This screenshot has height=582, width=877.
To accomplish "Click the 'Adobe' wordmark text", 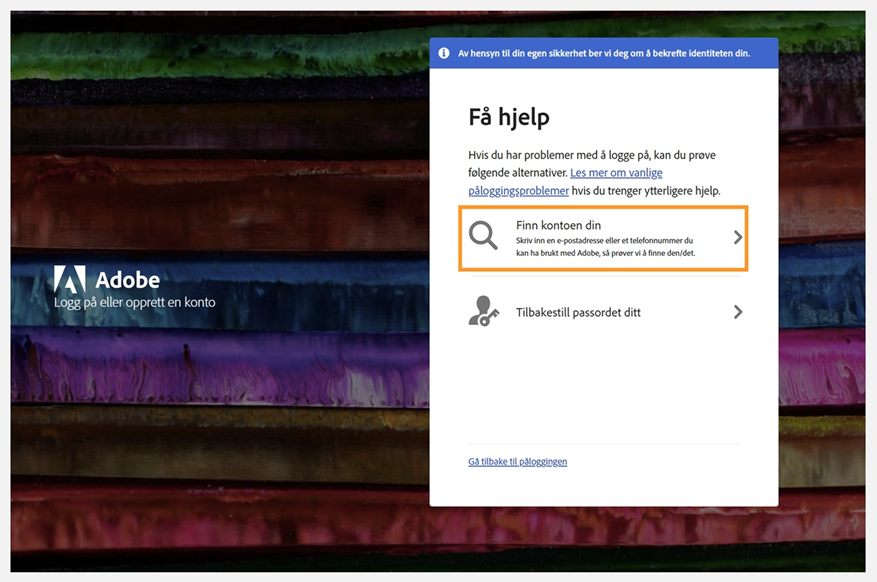I will 128,280.
